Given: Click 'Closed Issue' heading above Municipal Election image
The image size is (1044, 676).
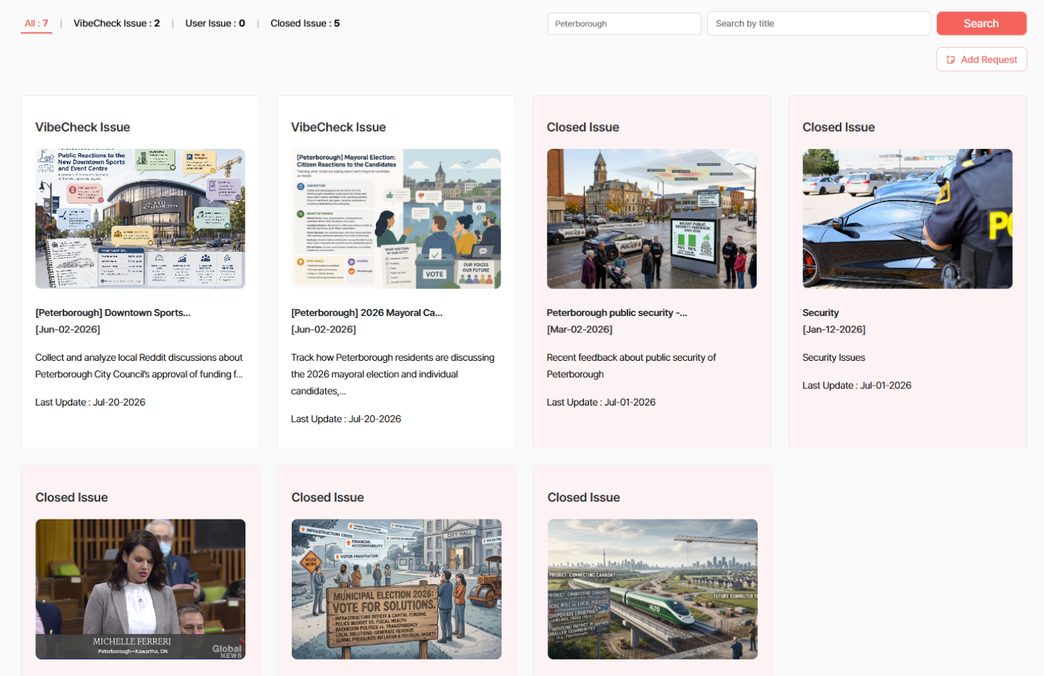Looking at the screenshot, I should [x=328, y=498].
